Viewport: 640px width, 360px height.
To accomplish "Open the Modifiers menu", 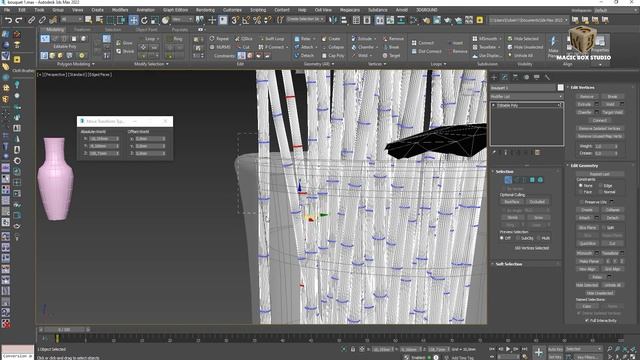I will click(120, 10).
